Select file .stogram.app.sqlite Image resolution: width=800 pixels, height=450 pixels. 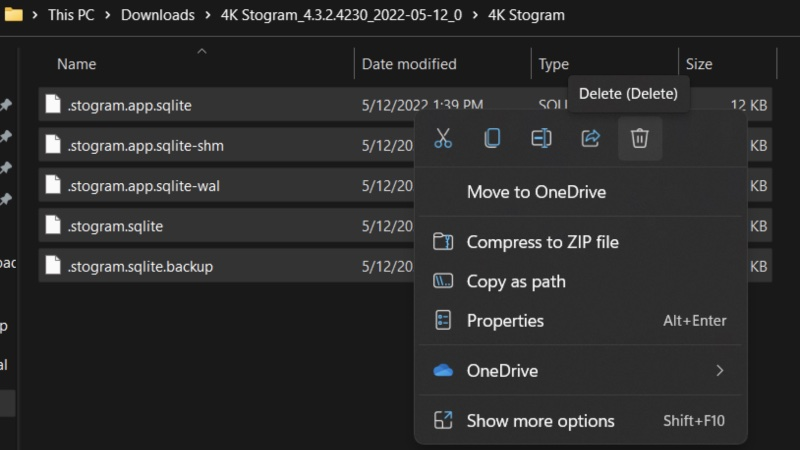(x=130, y=105)
